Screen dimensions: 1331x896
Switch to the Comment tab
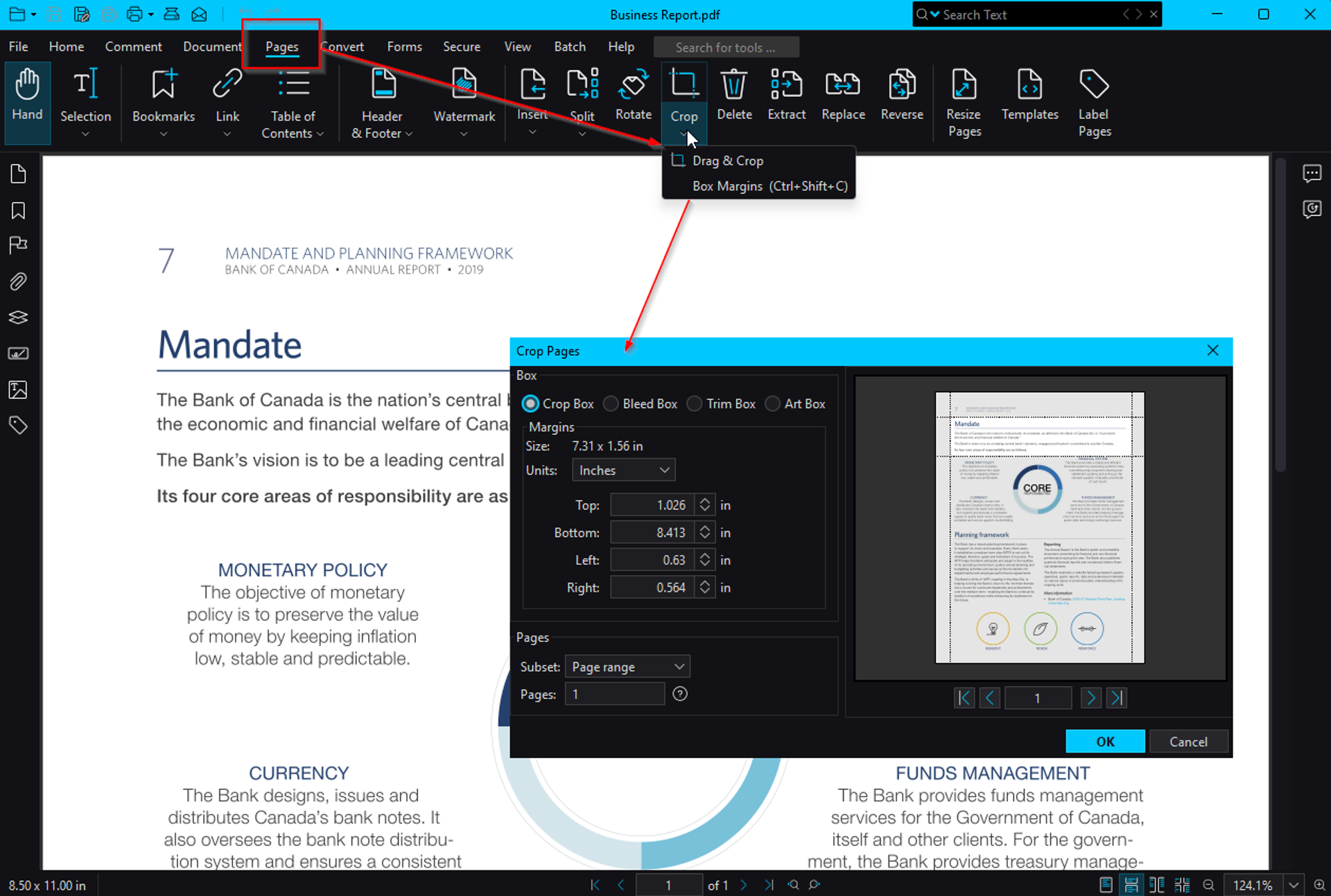(x=133, y=46)
